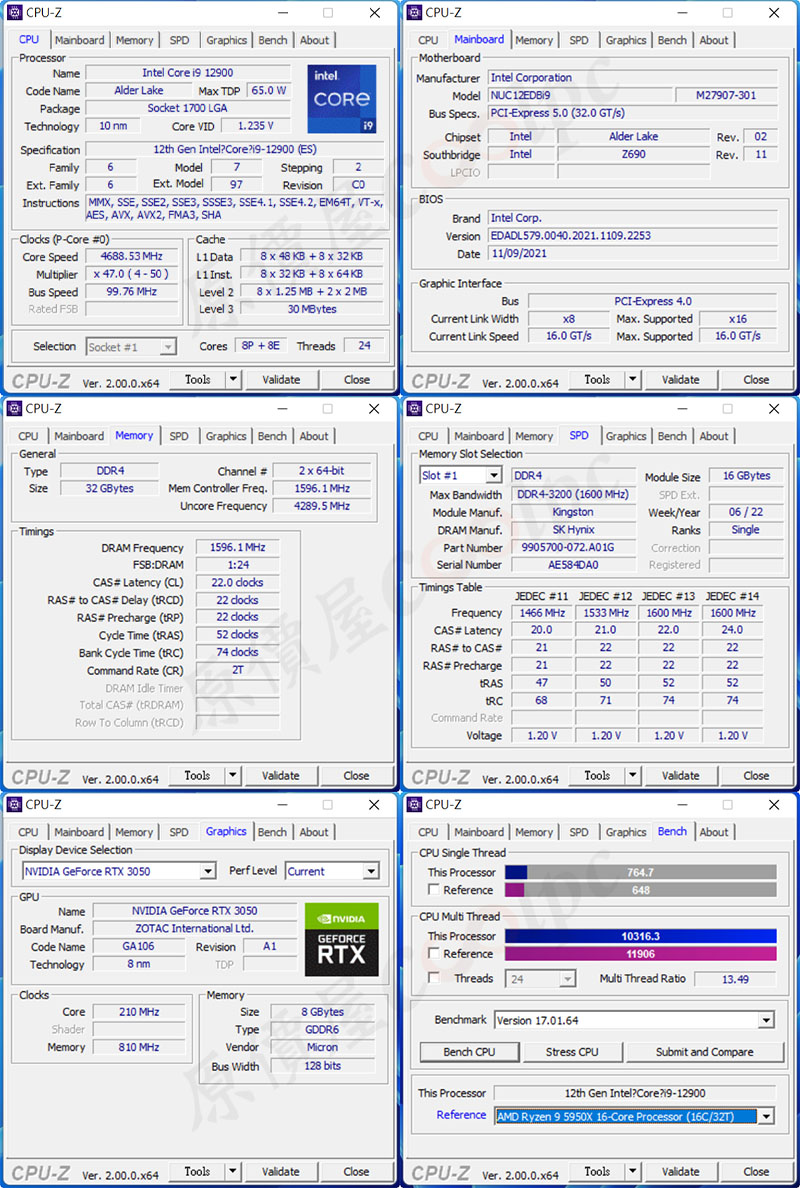Click the CPU-Z title icon in the Memory tab window
This screenshot has height=1188, width=800.
[x=14, y=409]
